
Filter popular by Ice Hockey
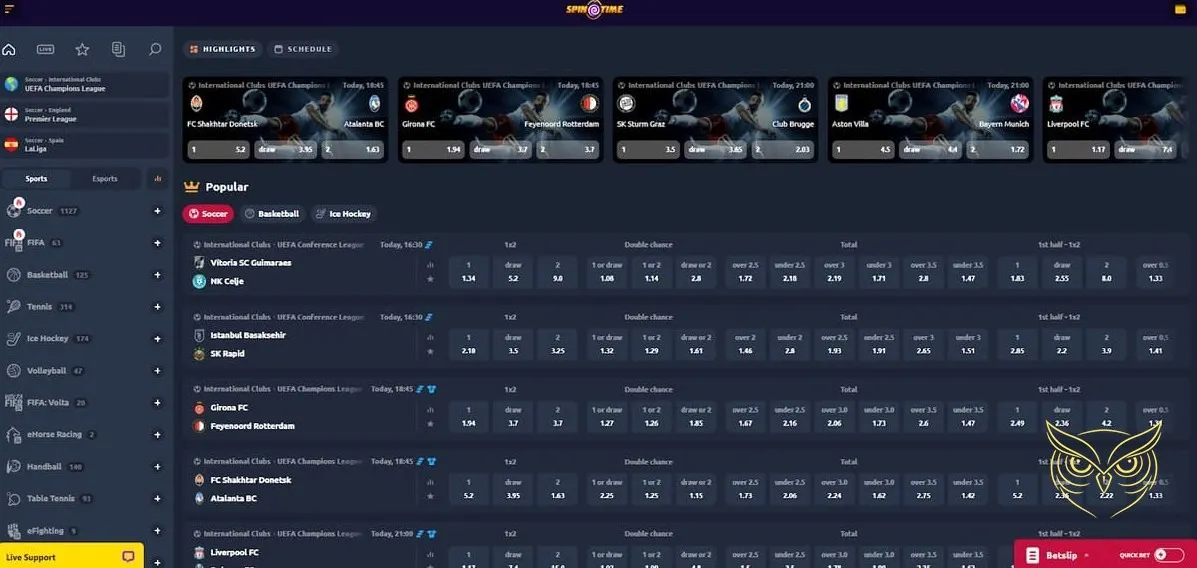(x=344, y=214)
